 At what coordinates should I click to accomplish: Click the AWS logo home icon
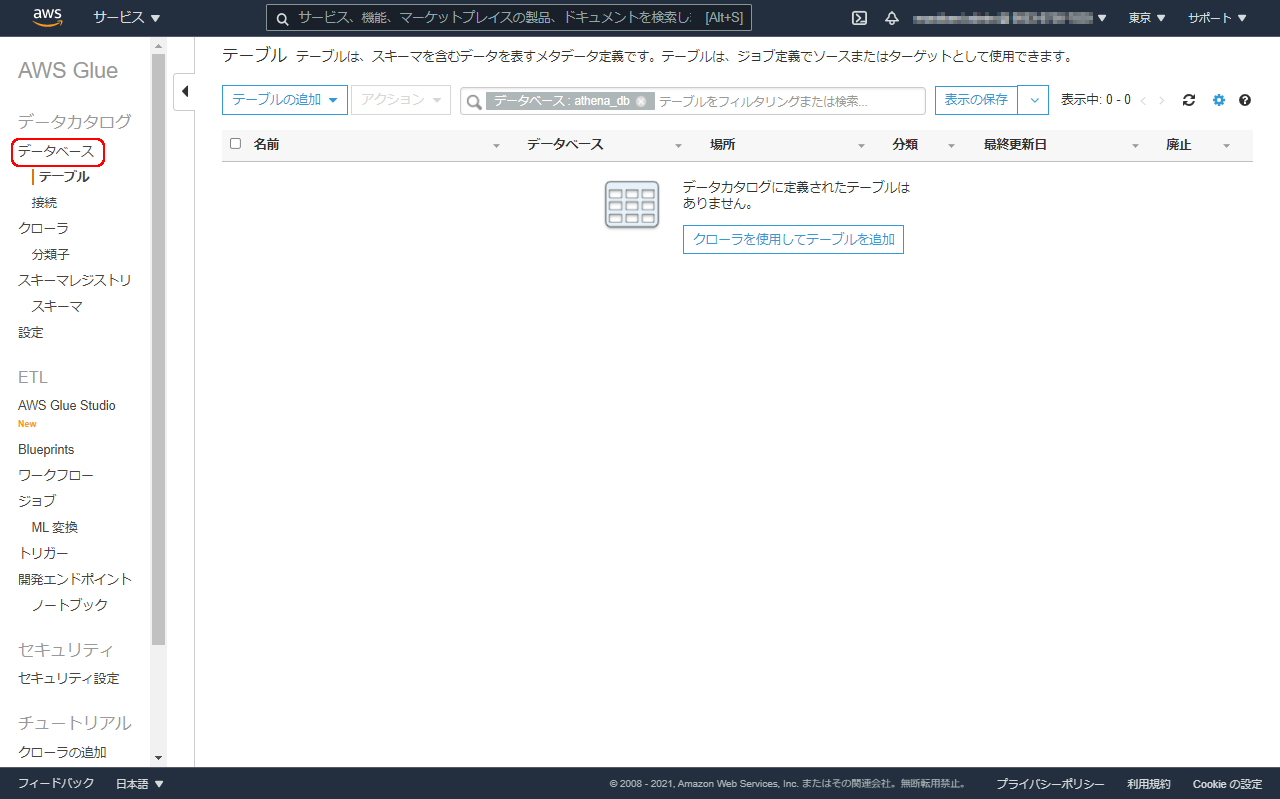point(48,17)
